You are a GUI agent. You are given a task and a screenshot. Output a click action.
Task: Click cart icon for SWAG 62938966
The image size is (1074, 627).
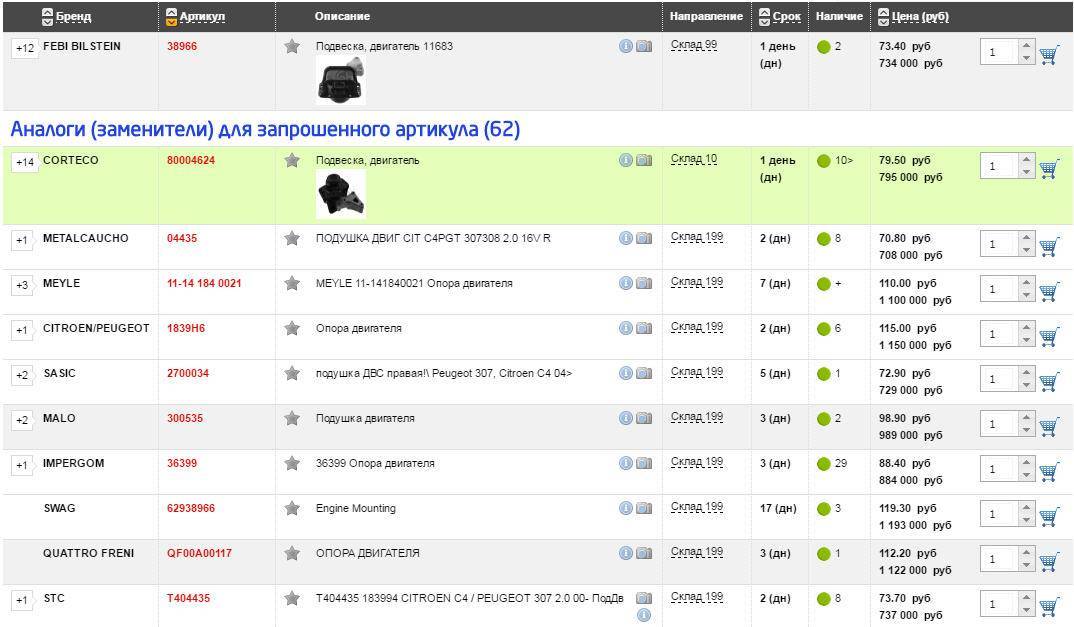(x=1049, y=516)
